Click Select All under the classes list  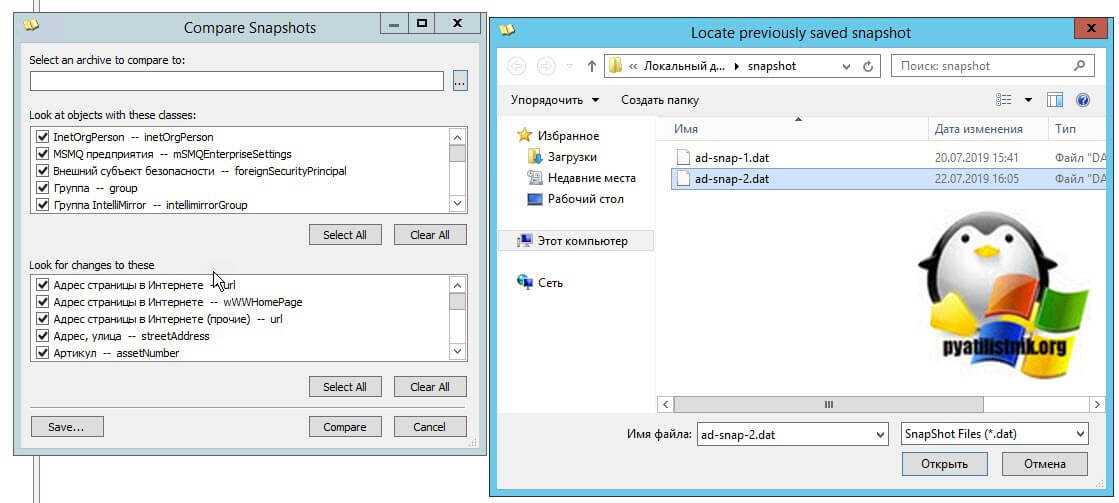(345, 235)
